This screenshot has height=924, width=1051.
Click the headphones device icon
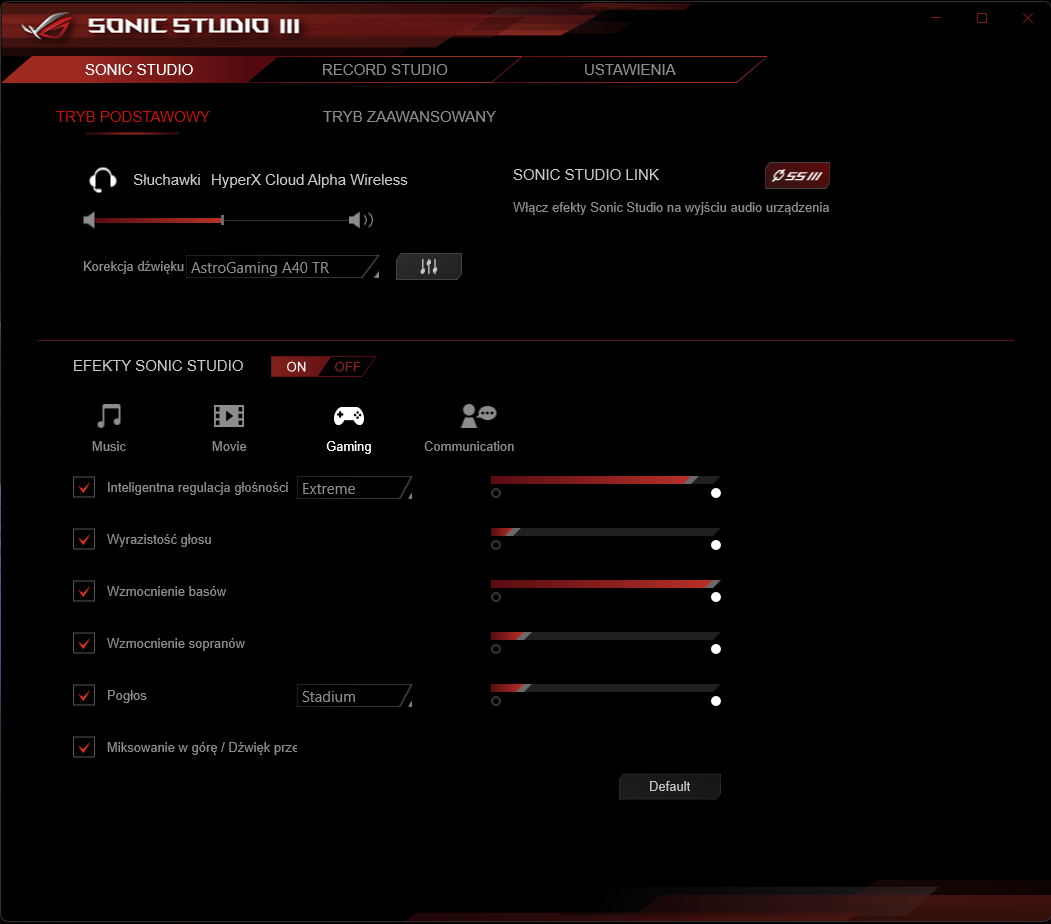pyautogui.click(x=103, y=180)
